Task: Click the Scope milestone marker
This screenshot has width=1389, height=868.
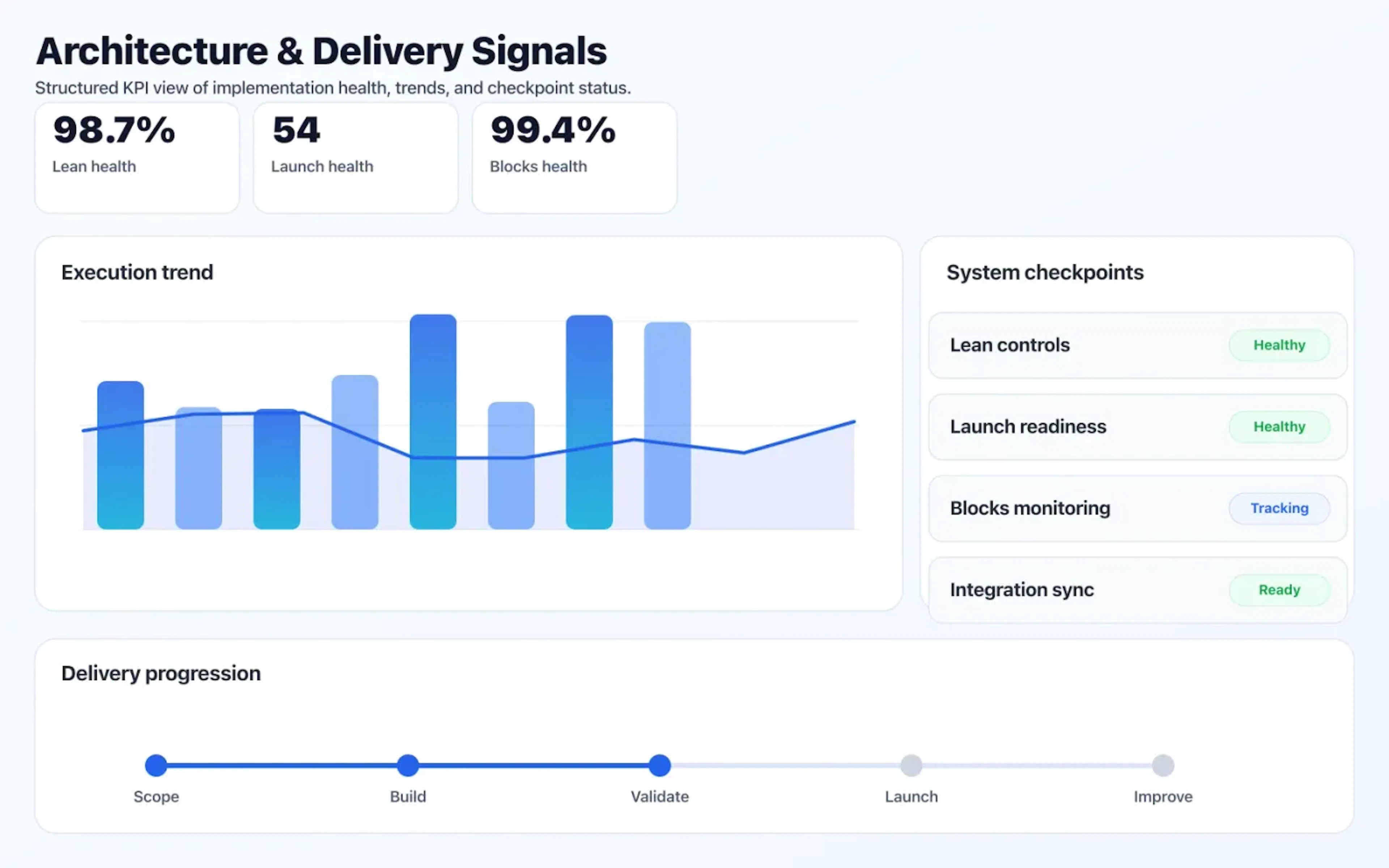Action: tap(156, 765)
